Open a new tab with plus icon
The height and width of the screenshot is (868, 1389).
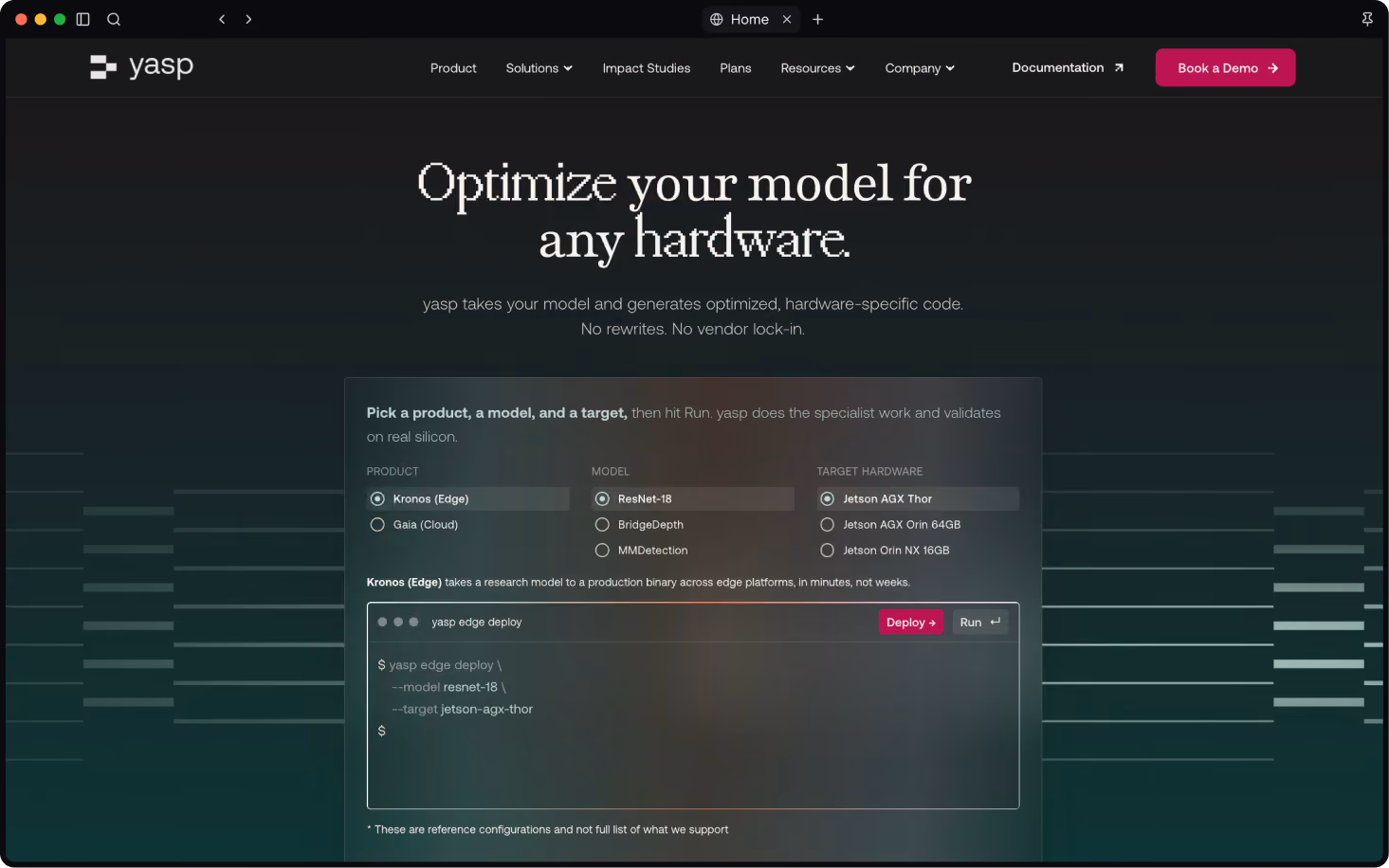817,19
